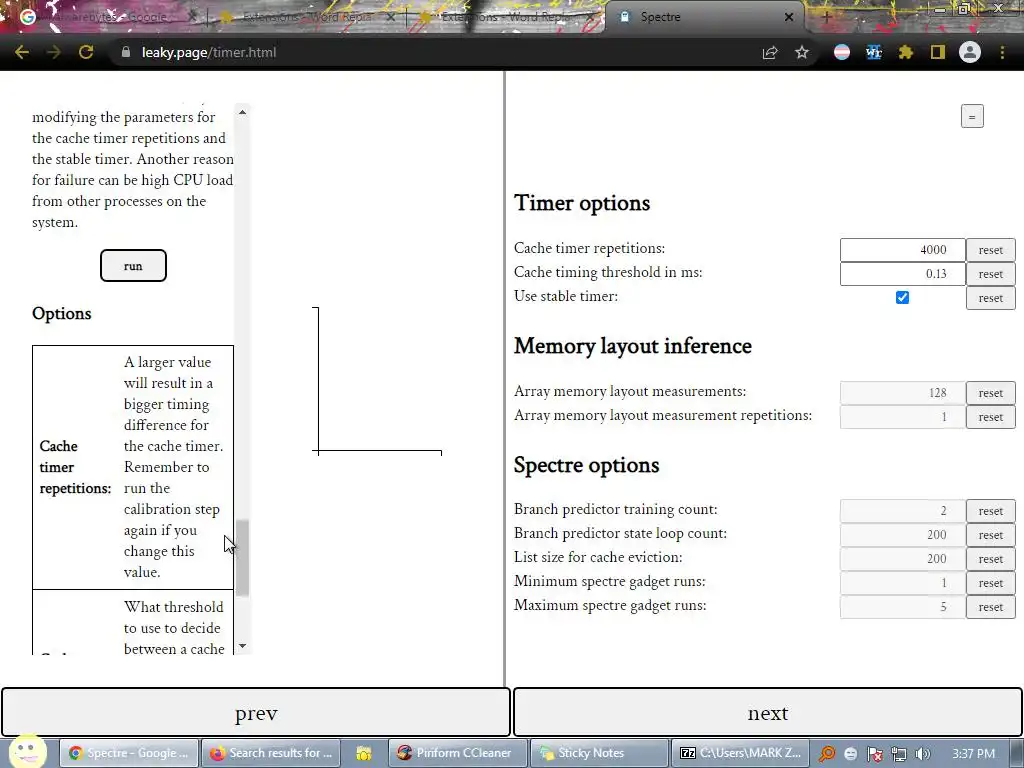Screen dimensions: 1024x768
Task: Go back with the browser back arrow
Action: pos(22,52)
